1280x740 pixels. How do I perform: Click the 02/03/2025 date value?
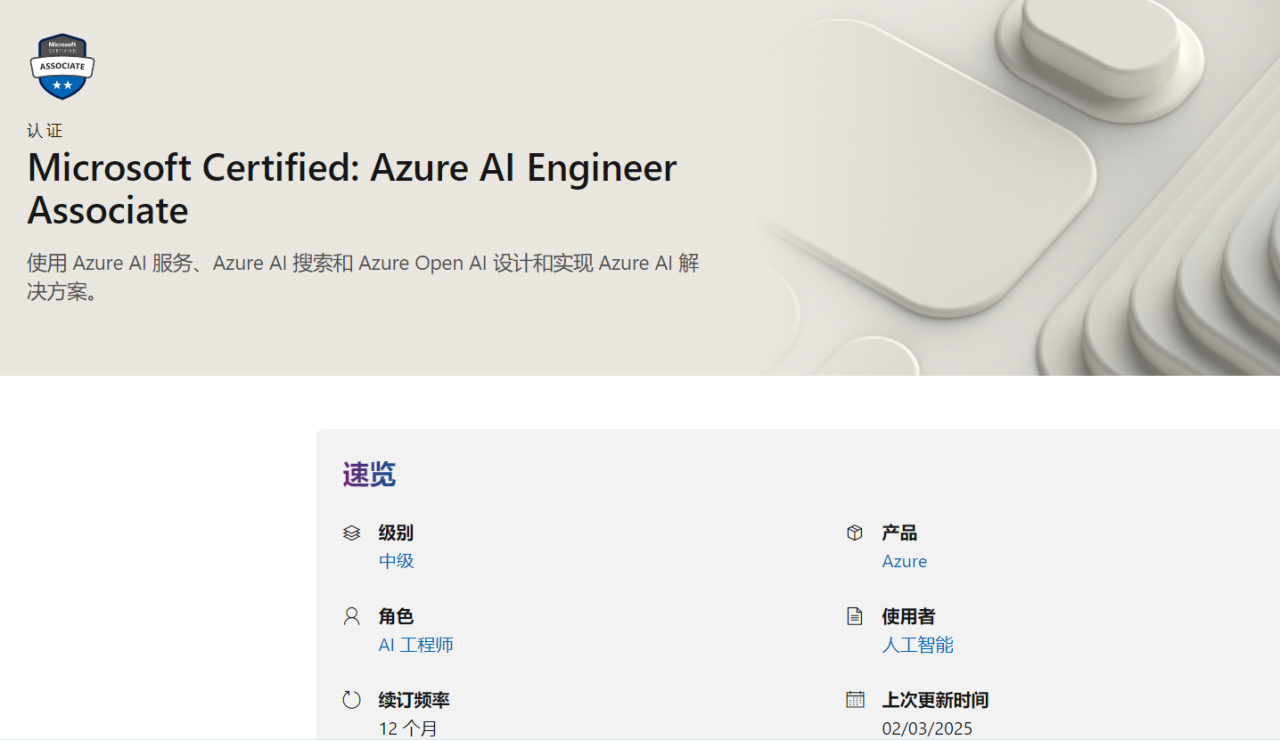[927, 729]
